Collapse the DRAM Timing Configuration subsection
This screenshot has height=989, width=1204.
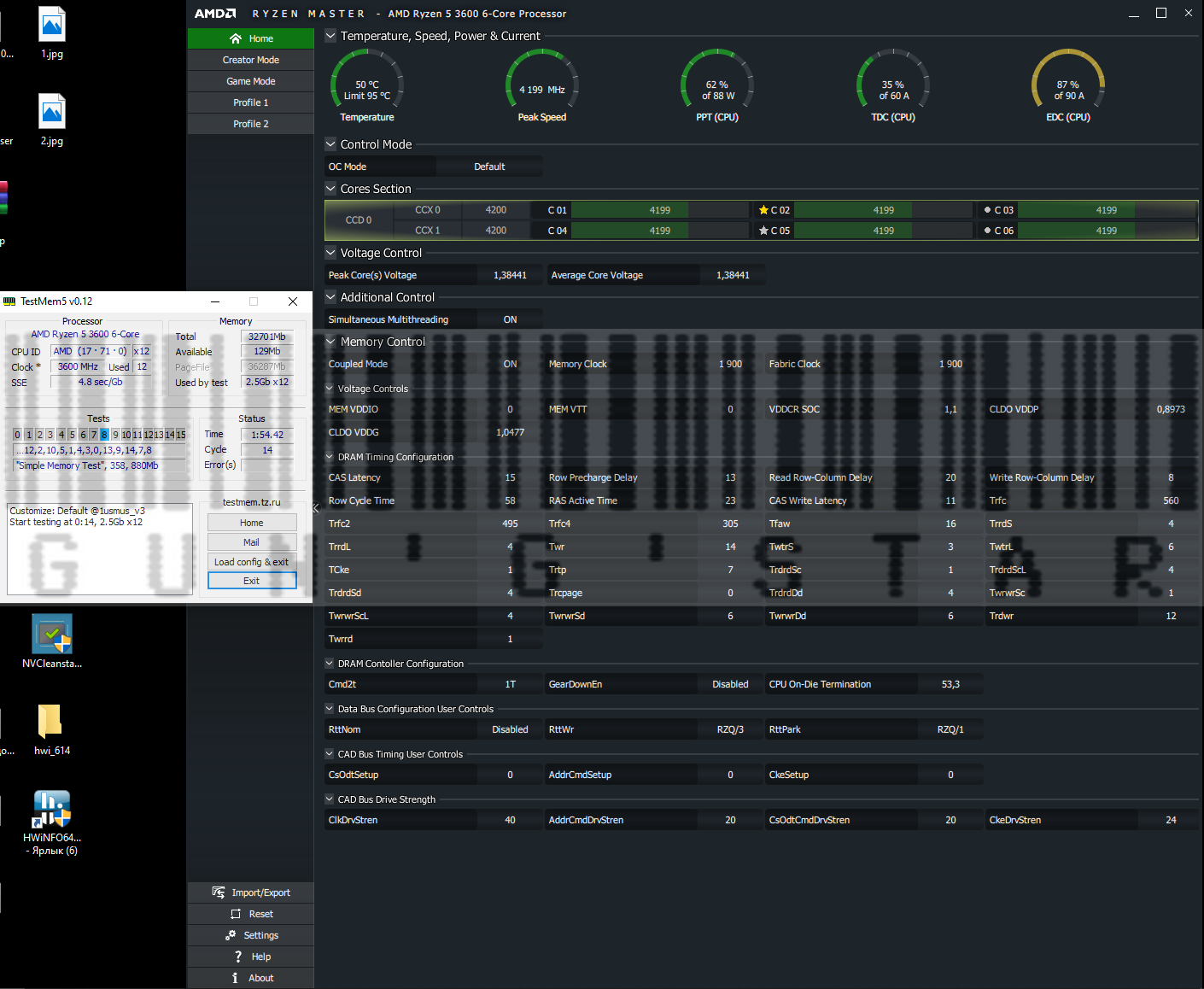click(x=330, y=457)
